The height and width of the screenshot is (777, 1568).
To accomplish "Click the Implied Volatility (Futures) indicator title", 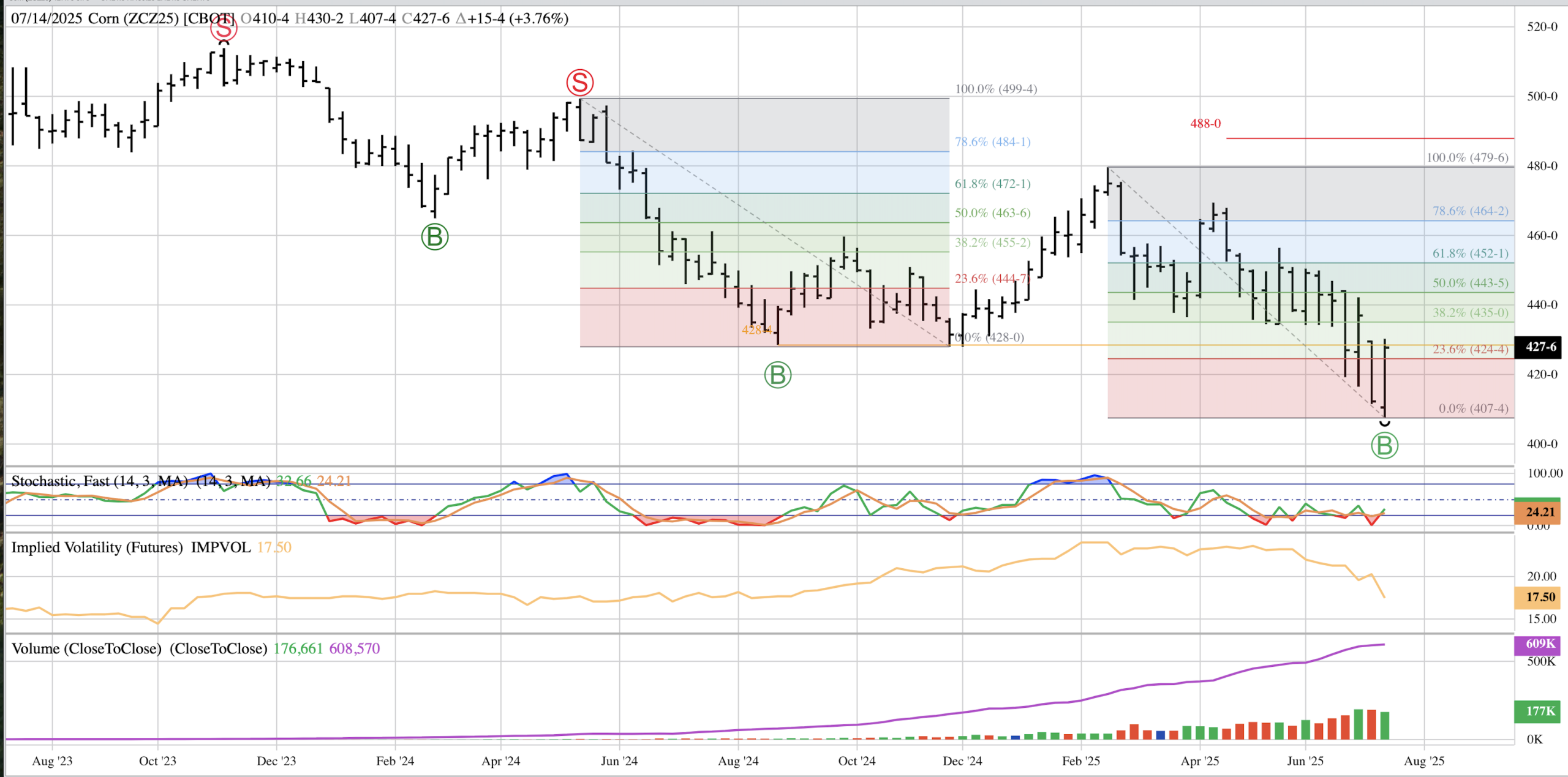I will (x=97, y=547).
